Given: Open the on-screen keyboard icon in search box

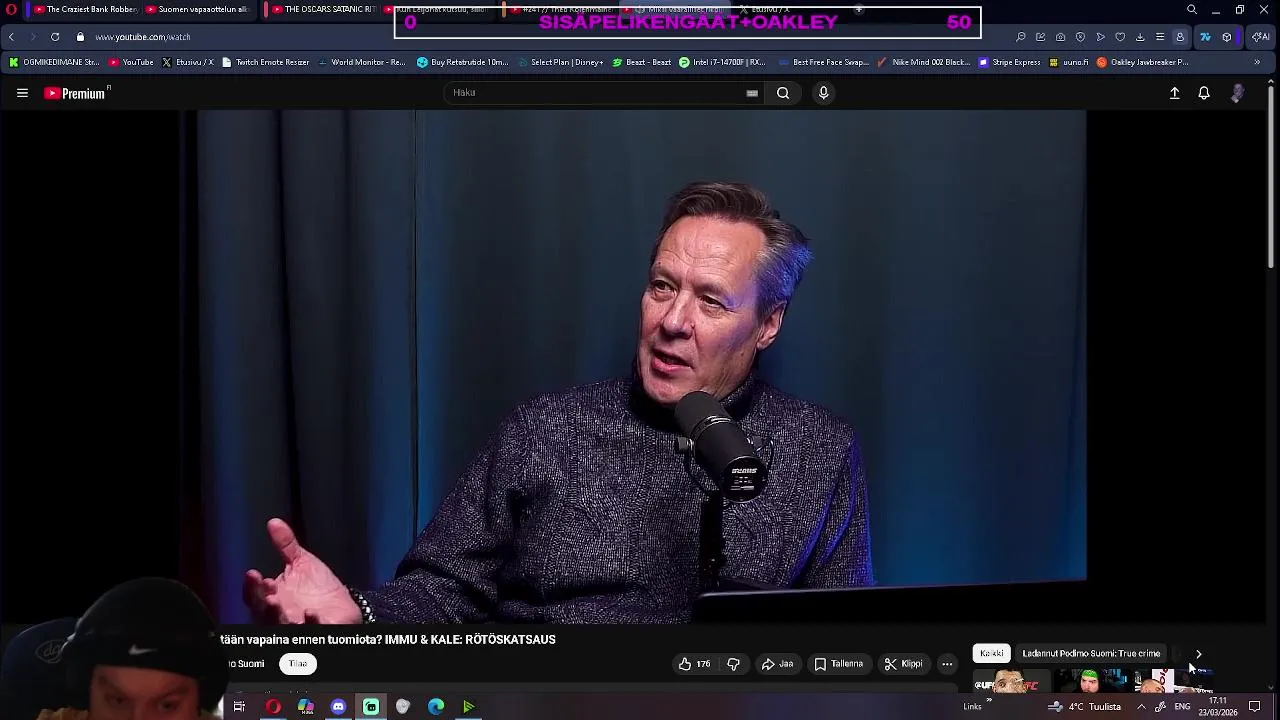Looking at the screenshot, I should 752,93.
